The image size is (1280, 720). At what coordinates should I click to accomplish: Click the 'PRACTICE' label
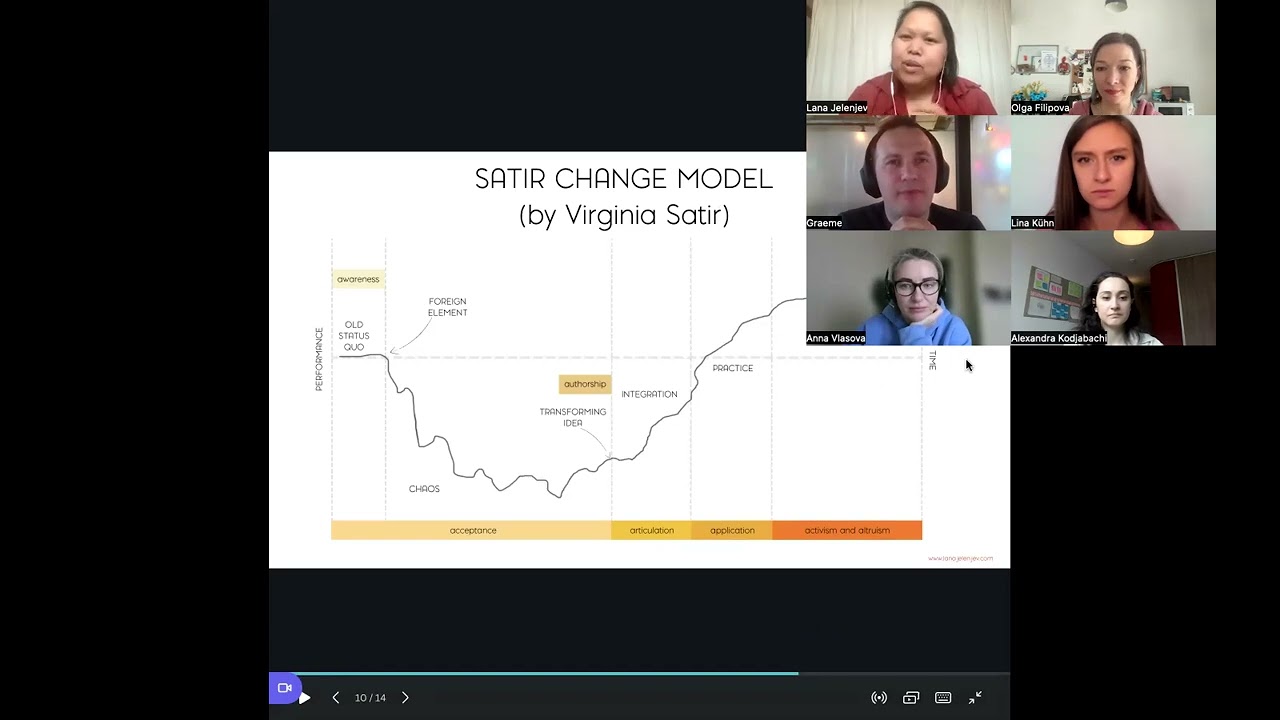click(733, 368)
